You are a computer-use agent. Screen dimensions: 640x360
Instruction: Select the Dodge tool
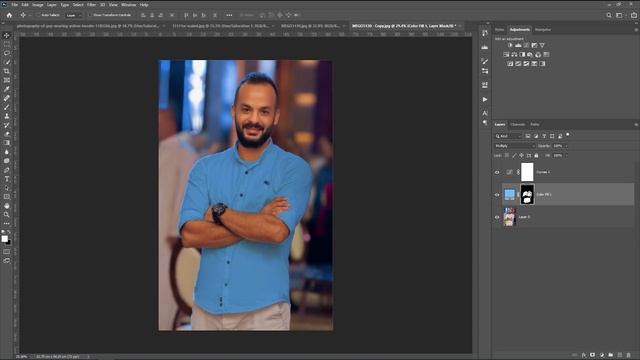7,161
